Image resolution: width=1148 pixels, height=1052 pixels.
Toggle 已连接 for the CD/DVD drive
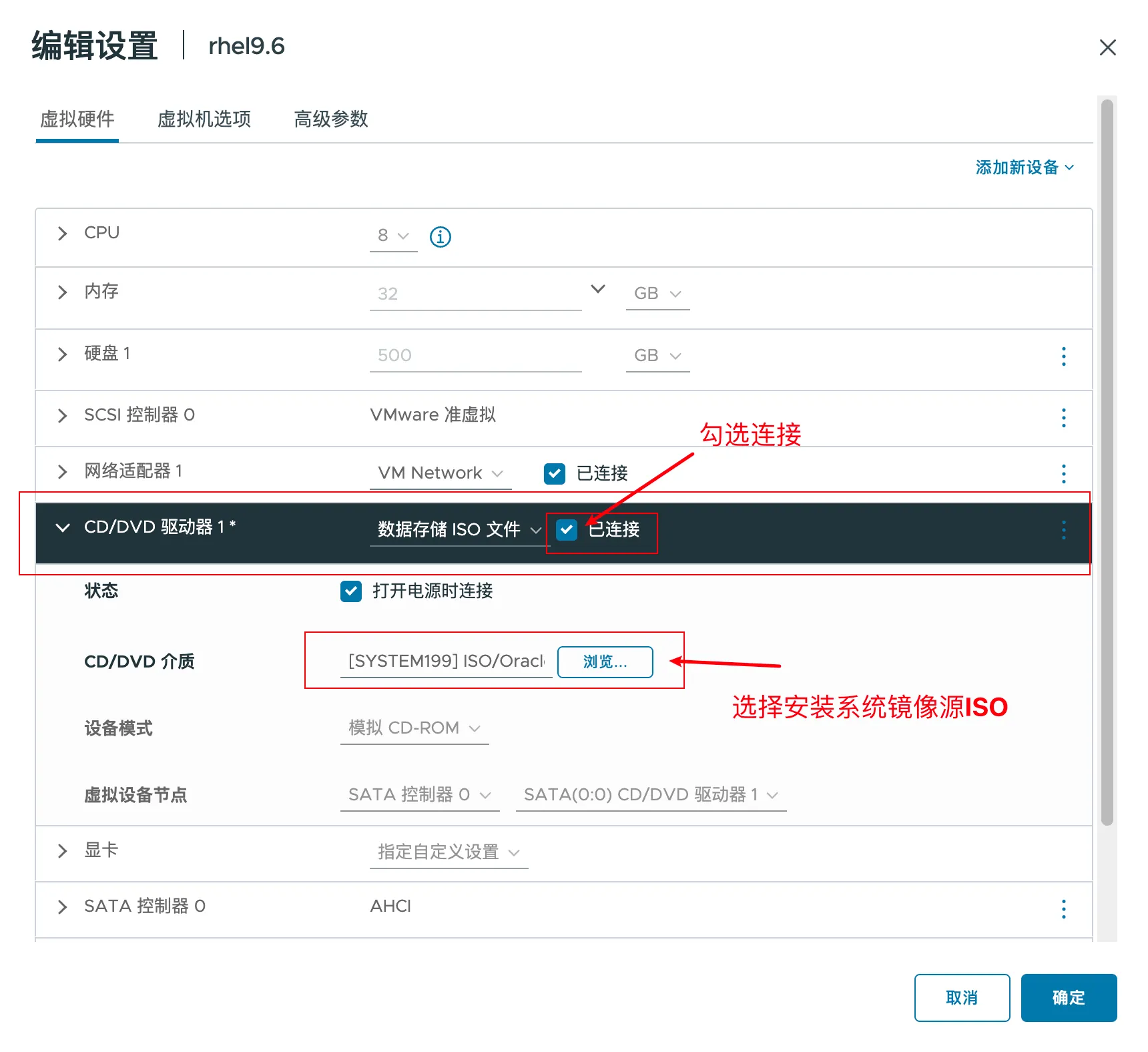click(567, 531)
